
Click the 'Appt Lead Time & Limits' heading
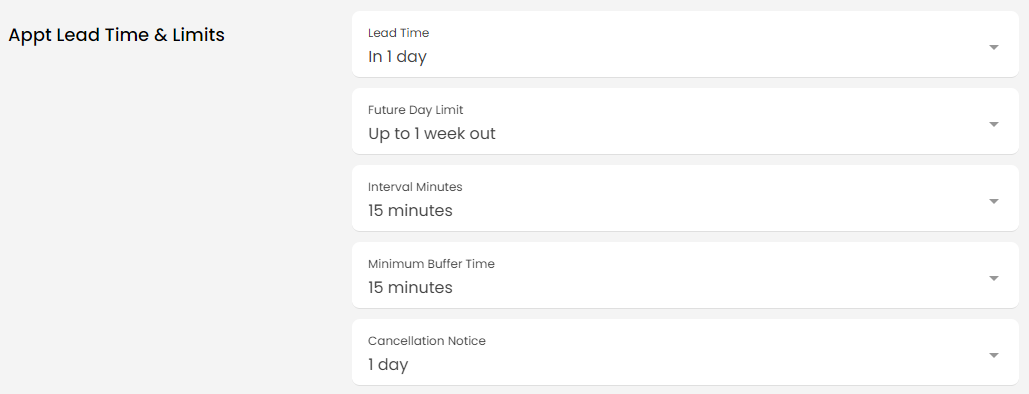point(116,35)
